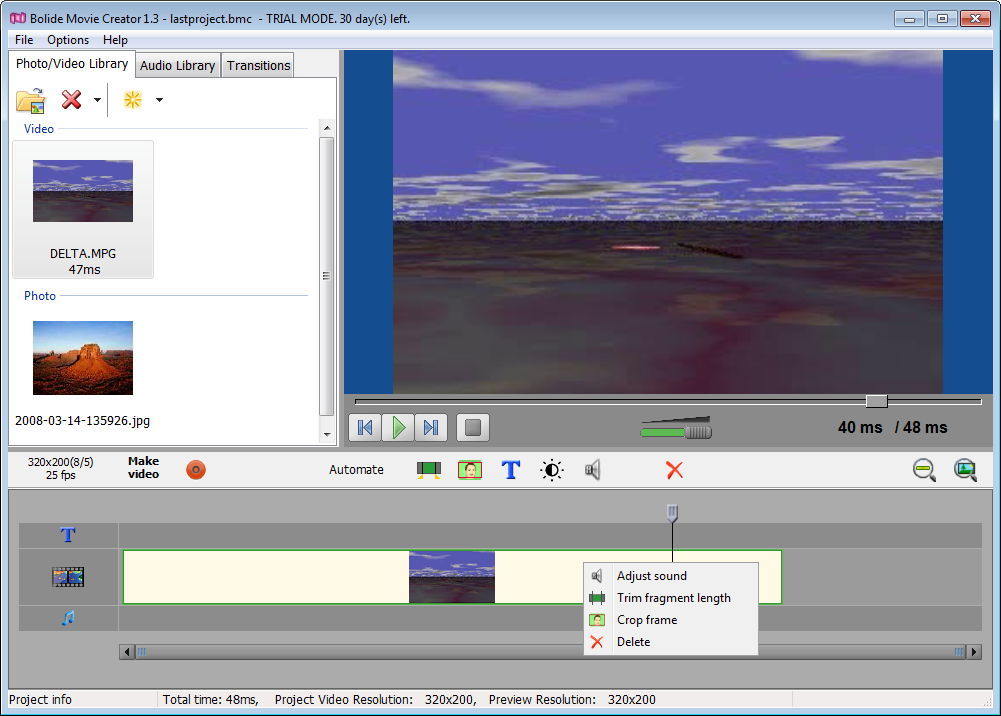Viewport: 1001px width, 716px height.
Task: Click the preview seek slider handle
Action: [877, 401]
